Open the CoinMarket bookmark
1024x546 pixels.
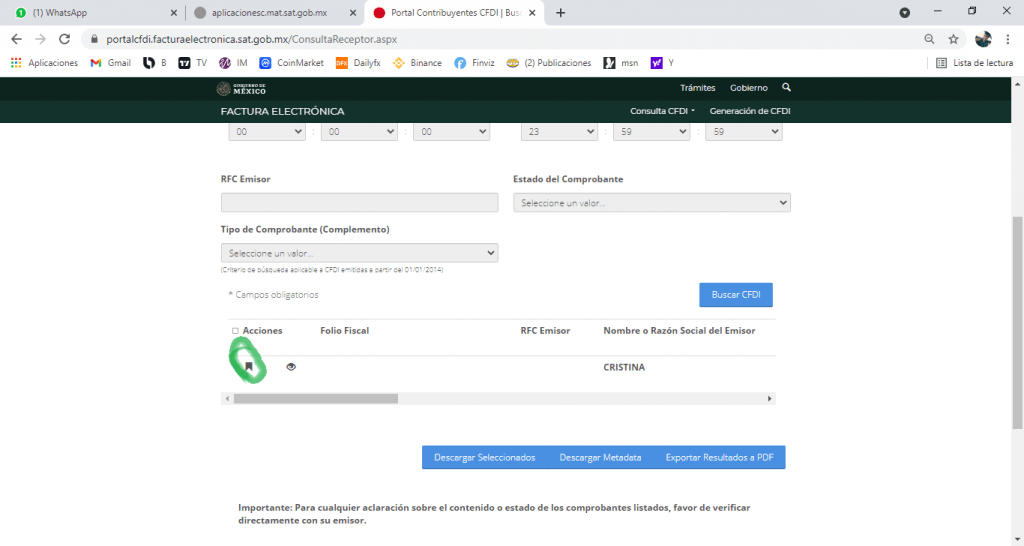[291, 63]
